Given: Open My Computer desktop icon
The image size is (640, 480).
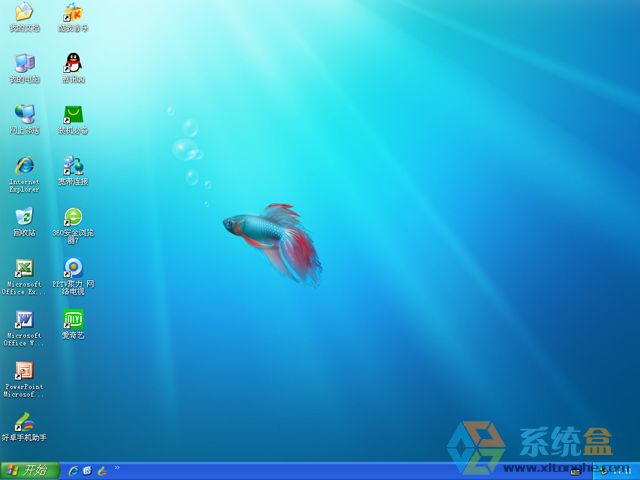Looking at the screenshot, I should (x=24, y=64).
